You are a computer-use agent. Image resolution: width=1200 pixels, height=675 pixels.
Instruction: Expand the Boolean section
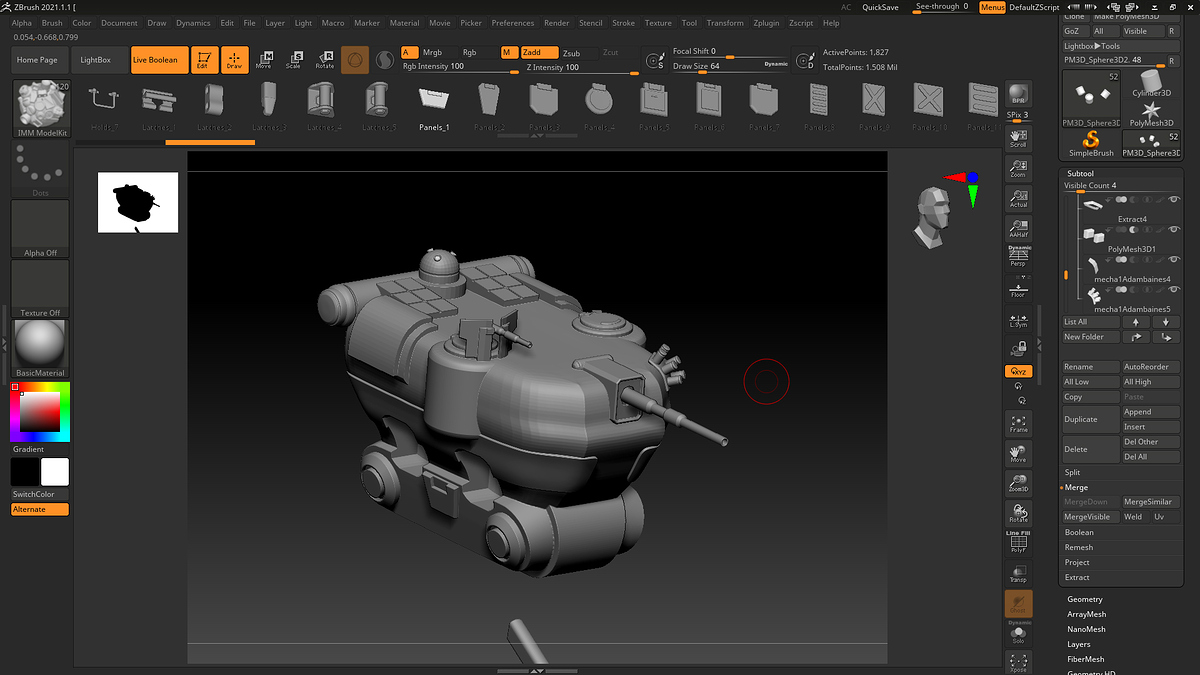[x=1079, y=532]
